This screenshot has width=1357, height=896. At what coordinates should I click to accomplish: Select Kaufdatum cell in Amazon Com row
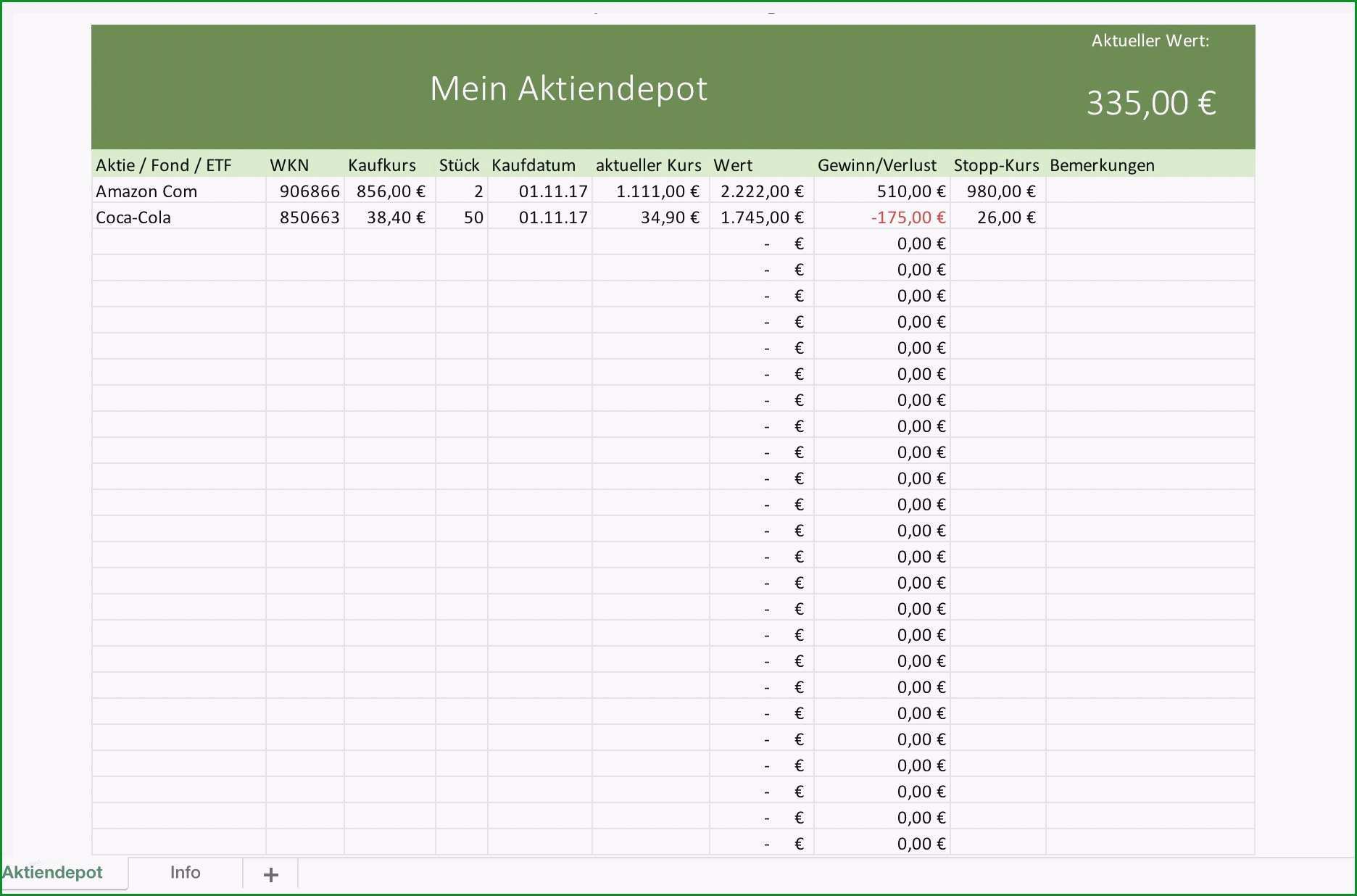click(539, 191)
